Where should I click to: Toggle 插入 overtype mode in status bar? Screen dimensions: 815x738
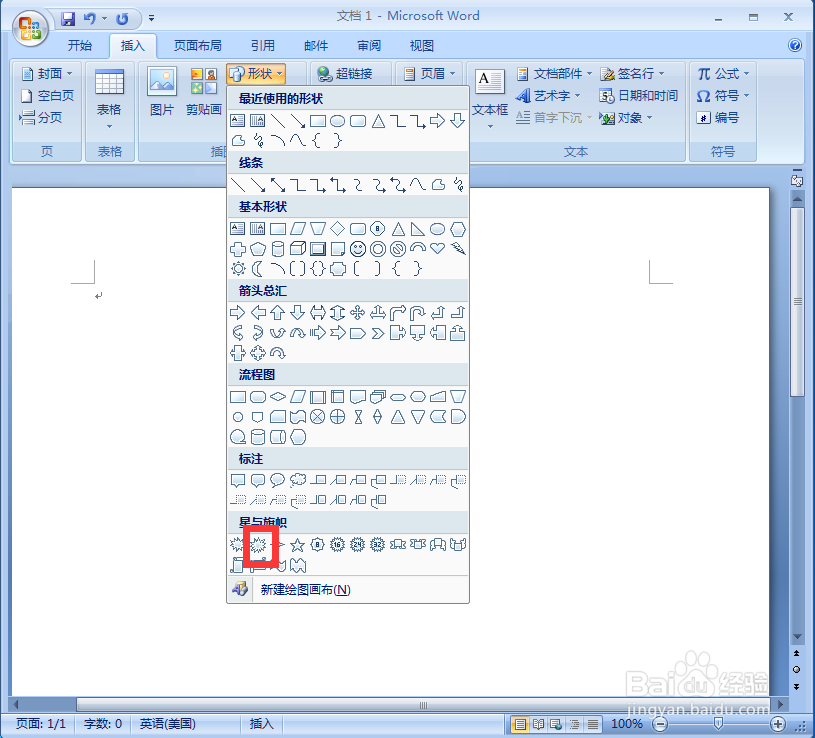261,723
